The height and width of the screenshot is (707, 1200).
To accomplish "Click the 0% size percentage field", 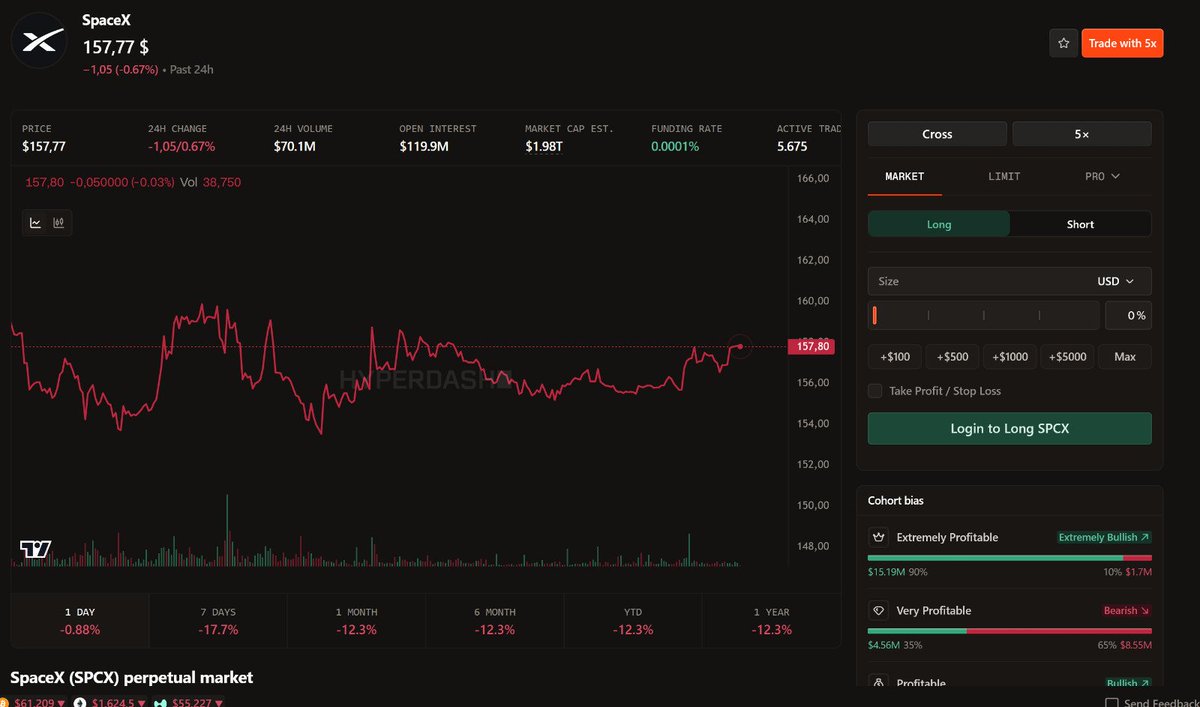I will click(1128, 315).
